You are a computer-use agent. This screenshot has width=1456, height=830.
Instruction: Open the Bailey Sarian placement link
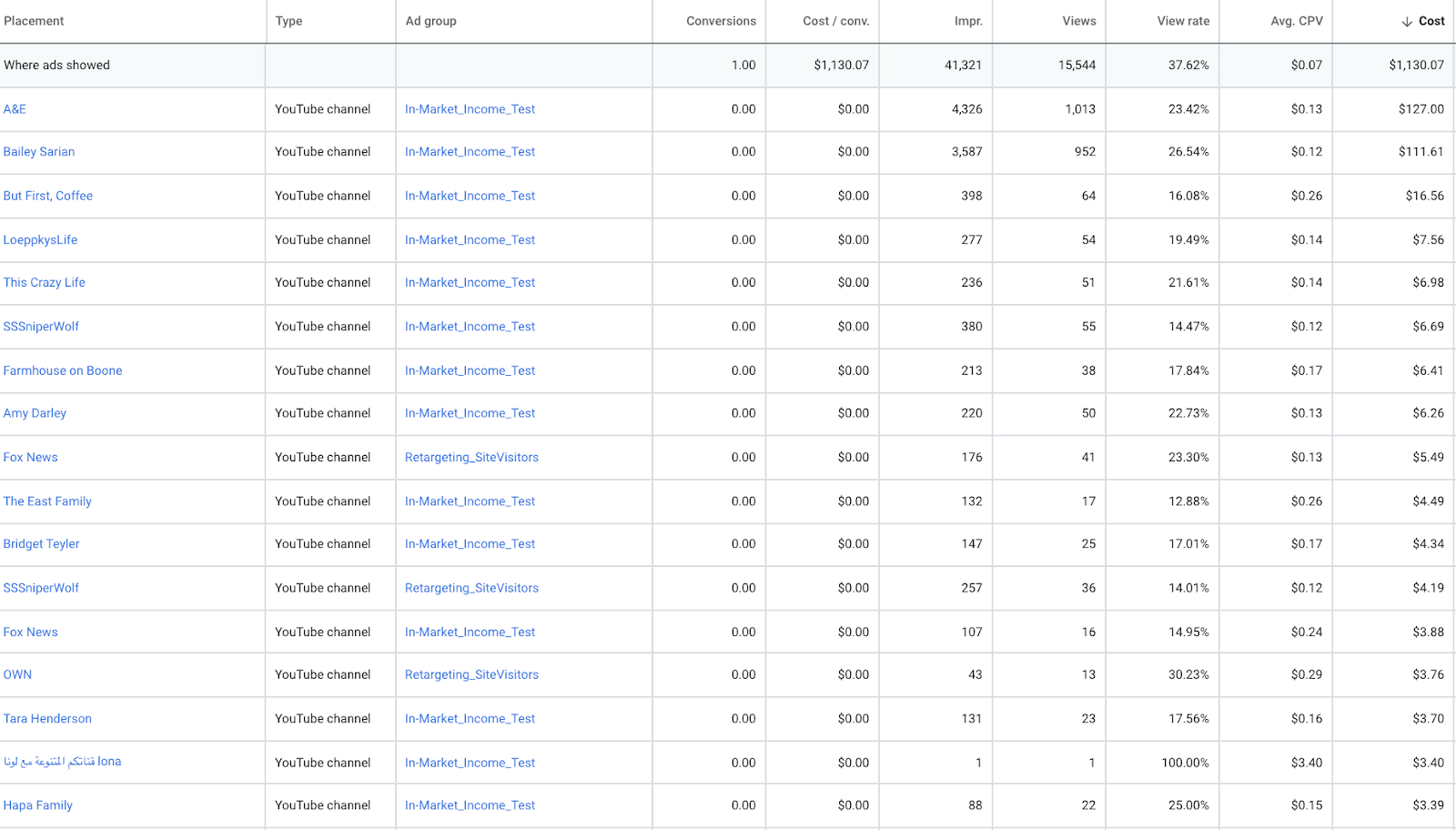39,152
